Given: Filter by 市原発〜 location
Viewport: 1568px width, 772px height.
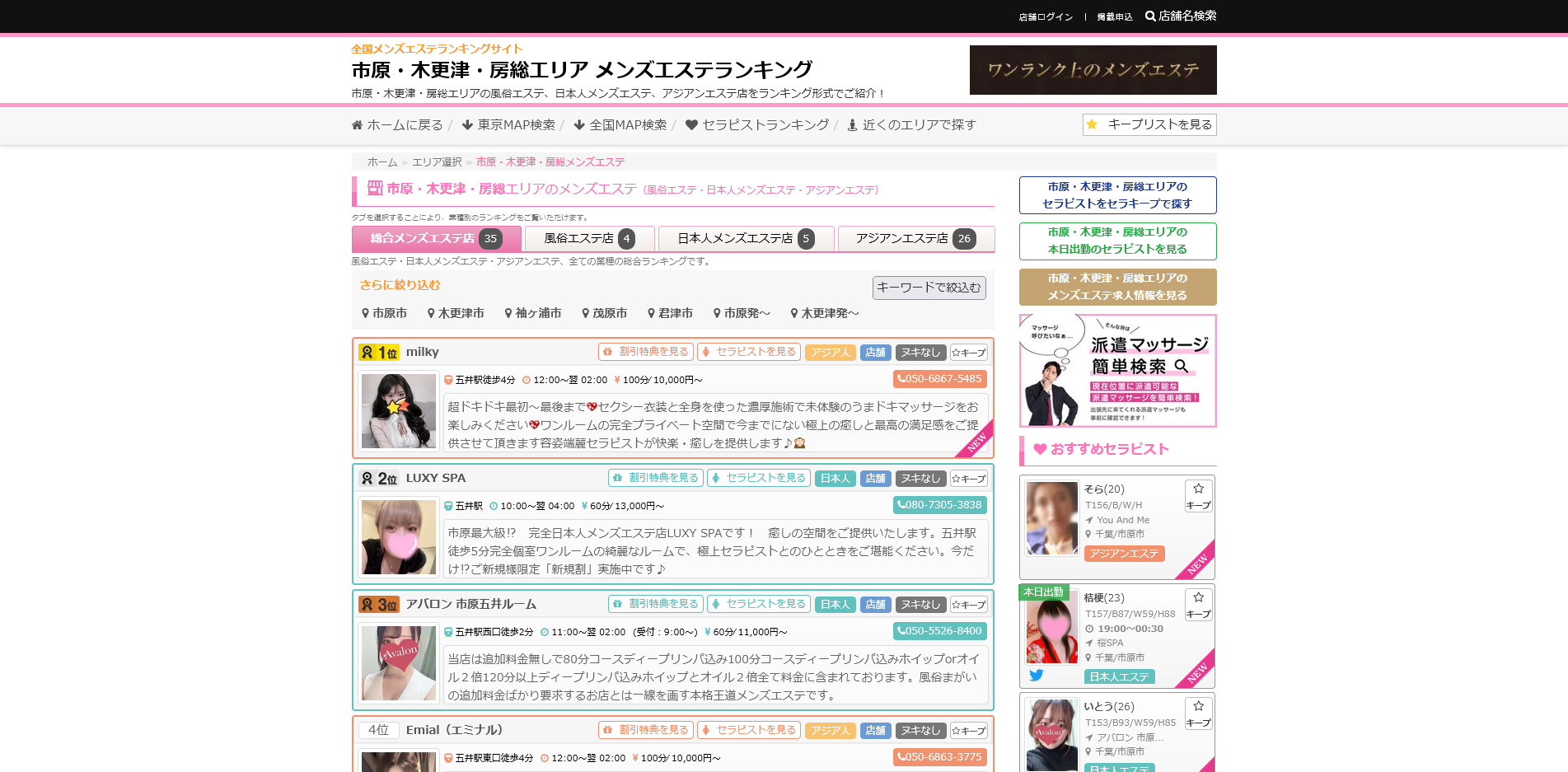Looking at the screenshot, I should 742,314.
